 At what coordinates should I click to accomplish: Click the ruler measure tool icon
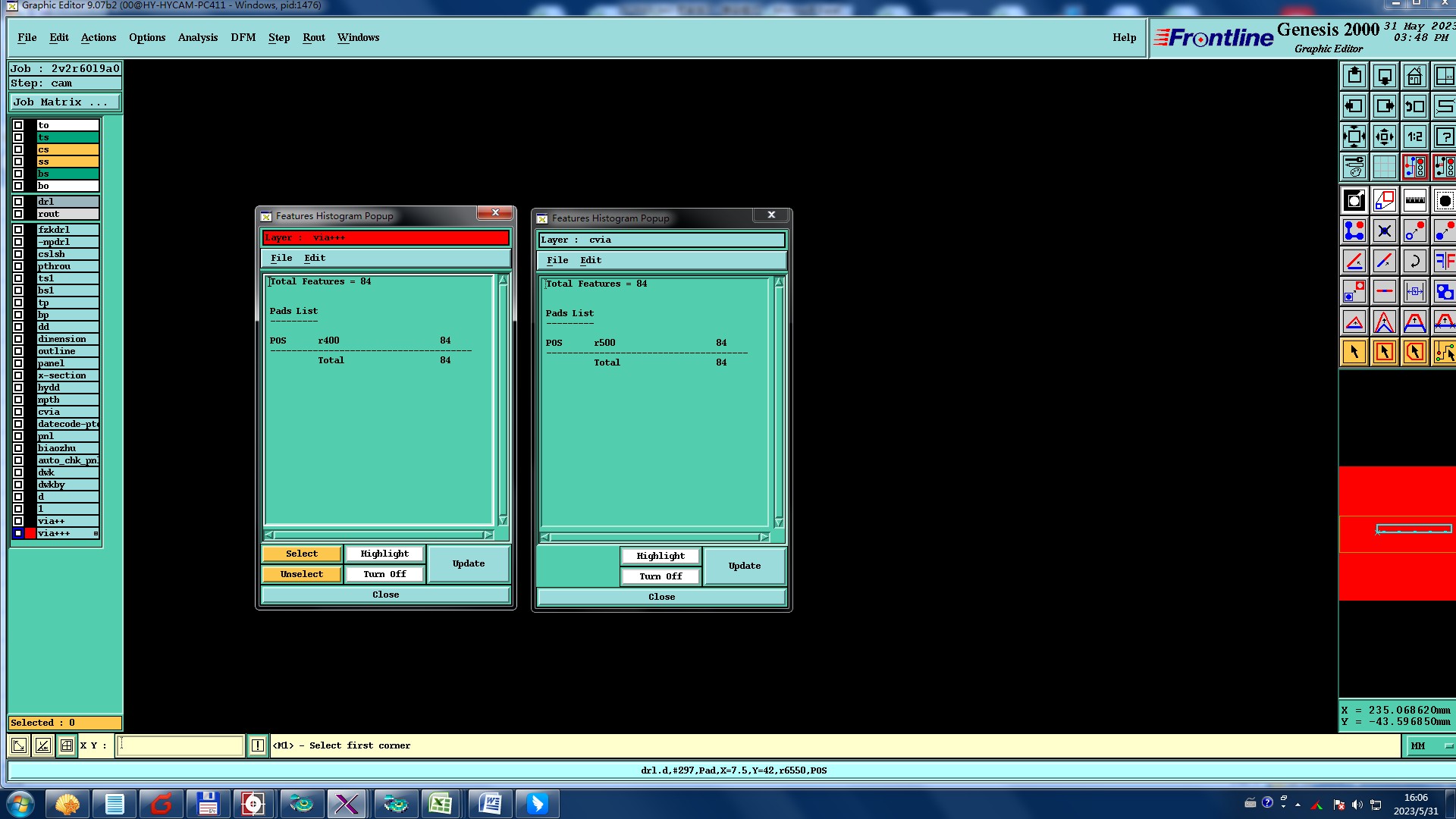click(x=1414, y=201)
